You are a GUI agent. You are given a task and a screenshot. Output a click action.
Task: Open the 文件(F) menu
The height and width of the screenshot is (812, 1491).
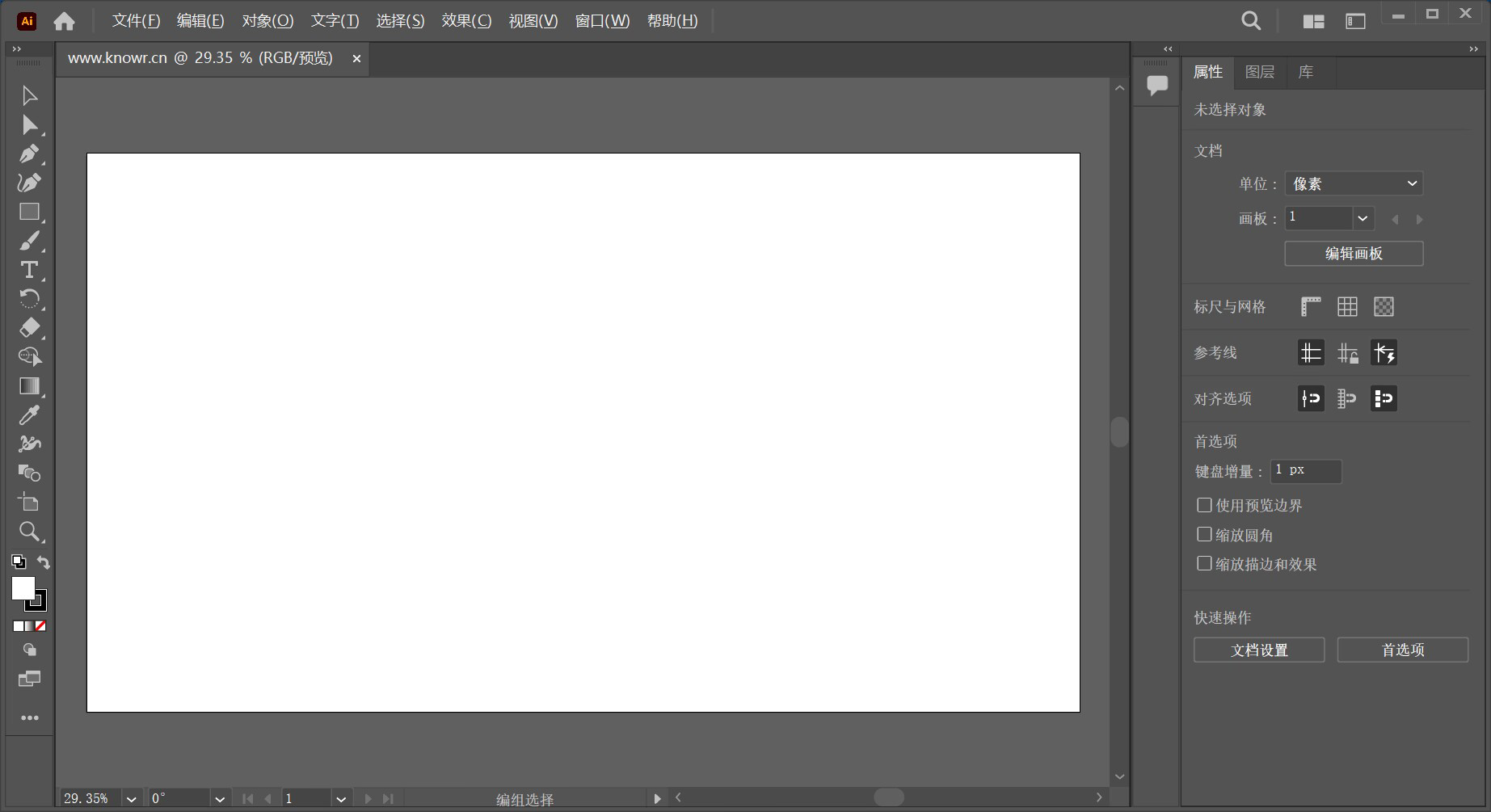136,21
